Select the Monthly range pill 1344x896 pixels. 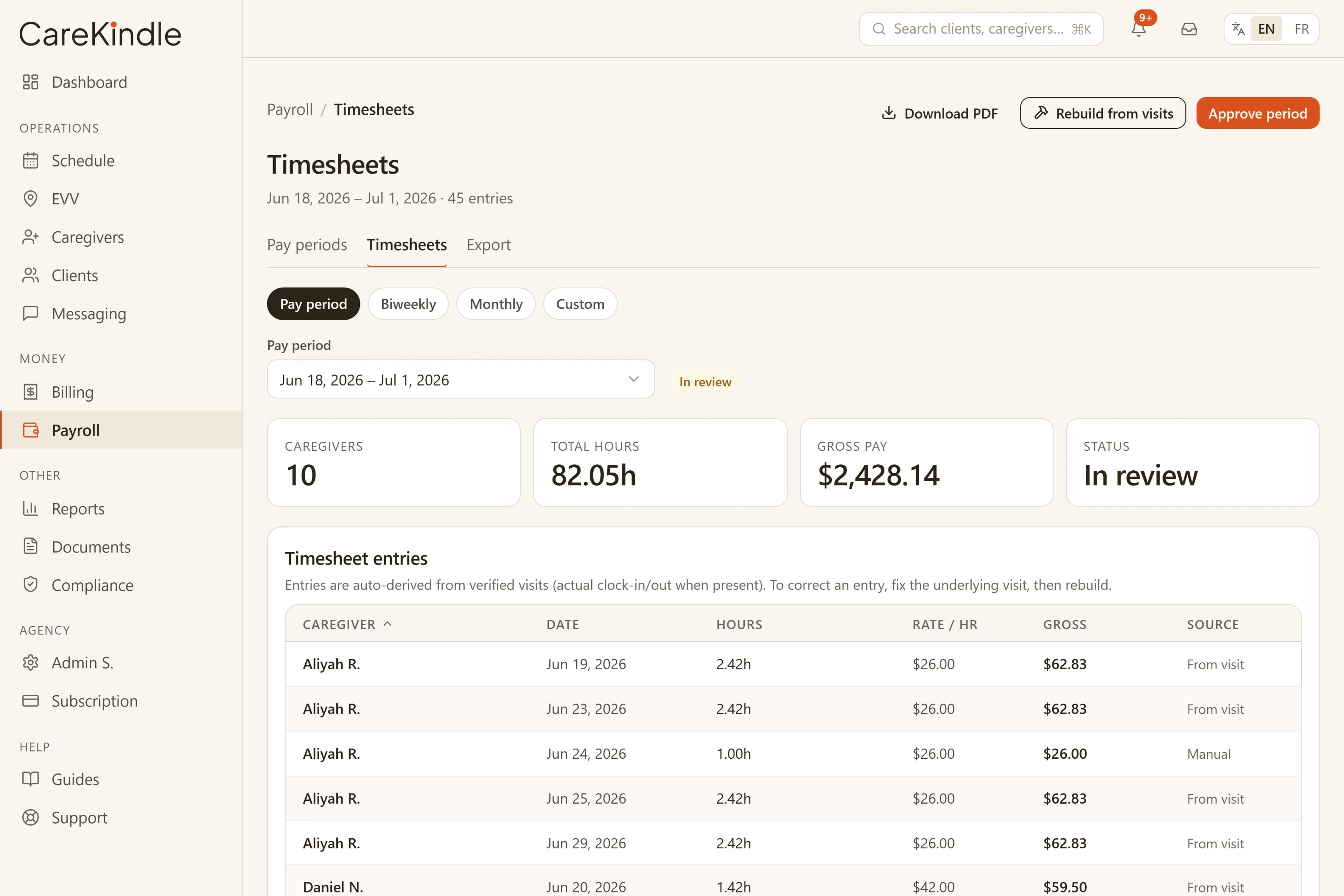(496, 304)
